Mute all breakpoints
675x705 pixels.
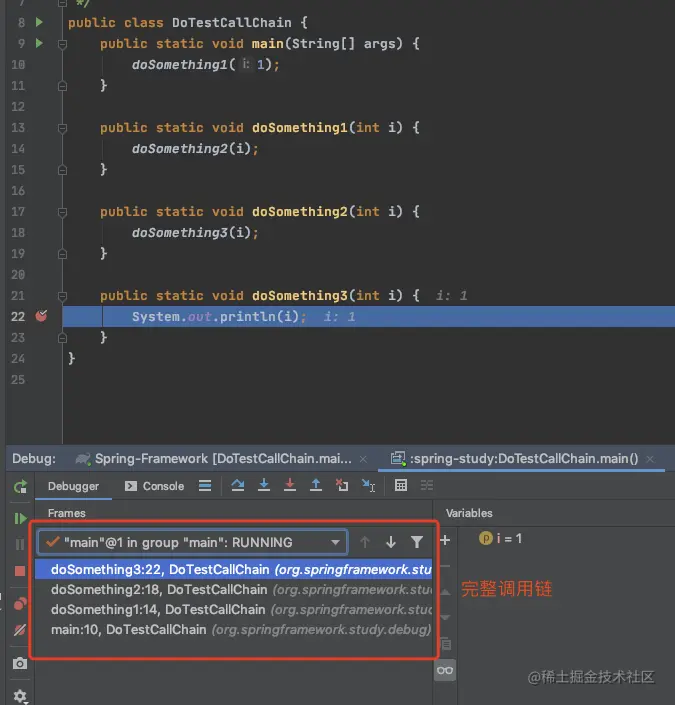[20, 630]
